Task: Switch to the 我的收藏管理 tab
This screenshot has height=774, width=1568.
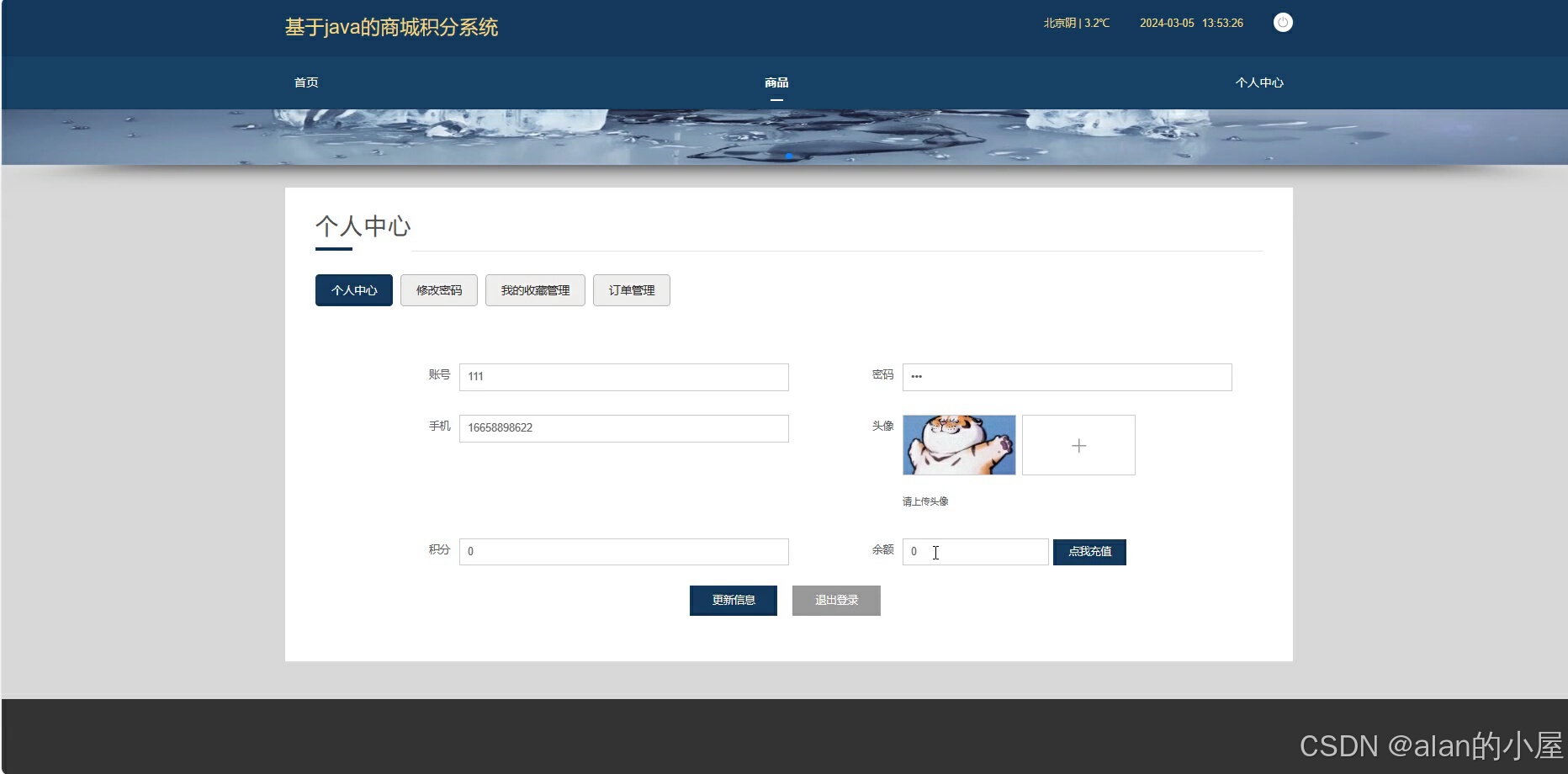Action: point(535,290)
